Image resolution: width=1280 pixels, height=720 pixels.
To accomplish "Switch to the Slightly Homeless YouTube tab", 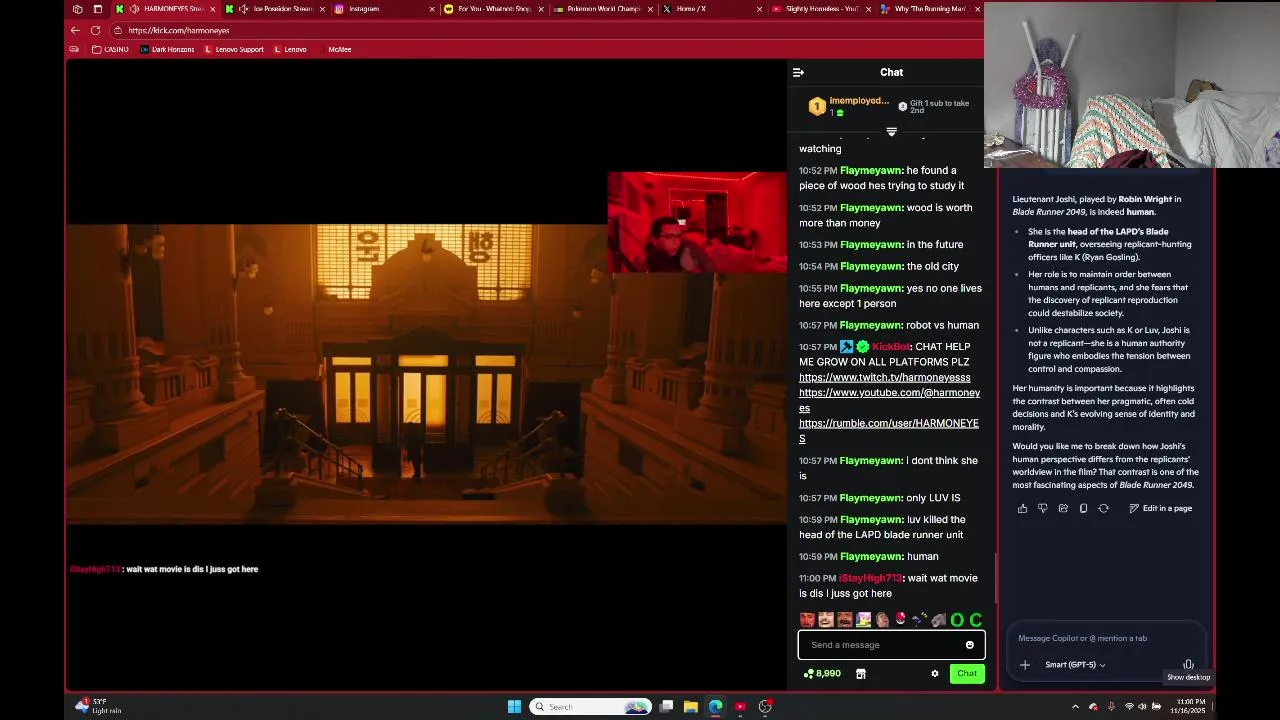I will pyautogui.click(x=822, y=9).
